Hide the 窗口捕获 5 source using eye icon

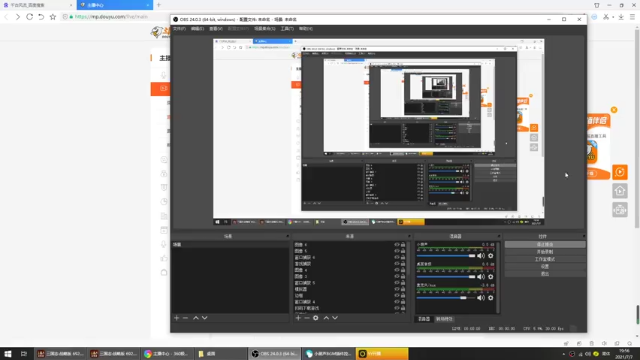click(x=397, y=283)
